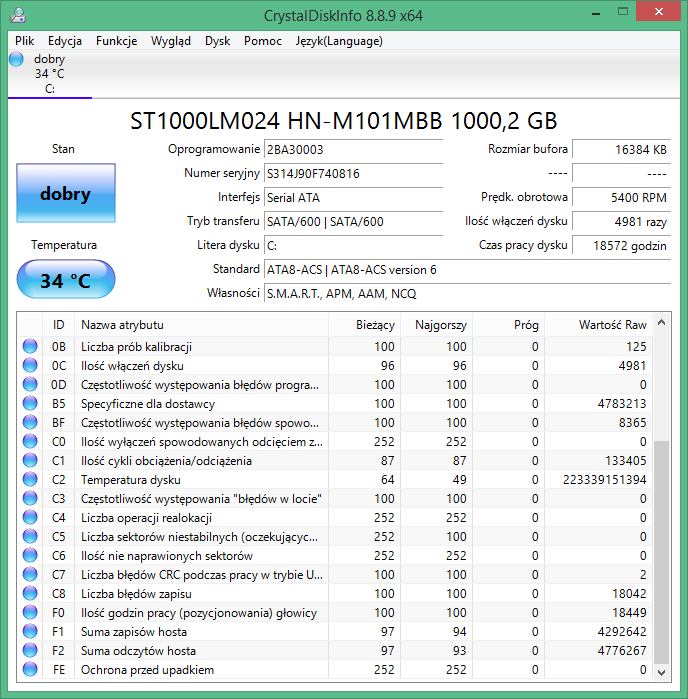The height and width of the screenshot is (699, 688).
Task: Click the ID column header
Action: tap(58, 325)
